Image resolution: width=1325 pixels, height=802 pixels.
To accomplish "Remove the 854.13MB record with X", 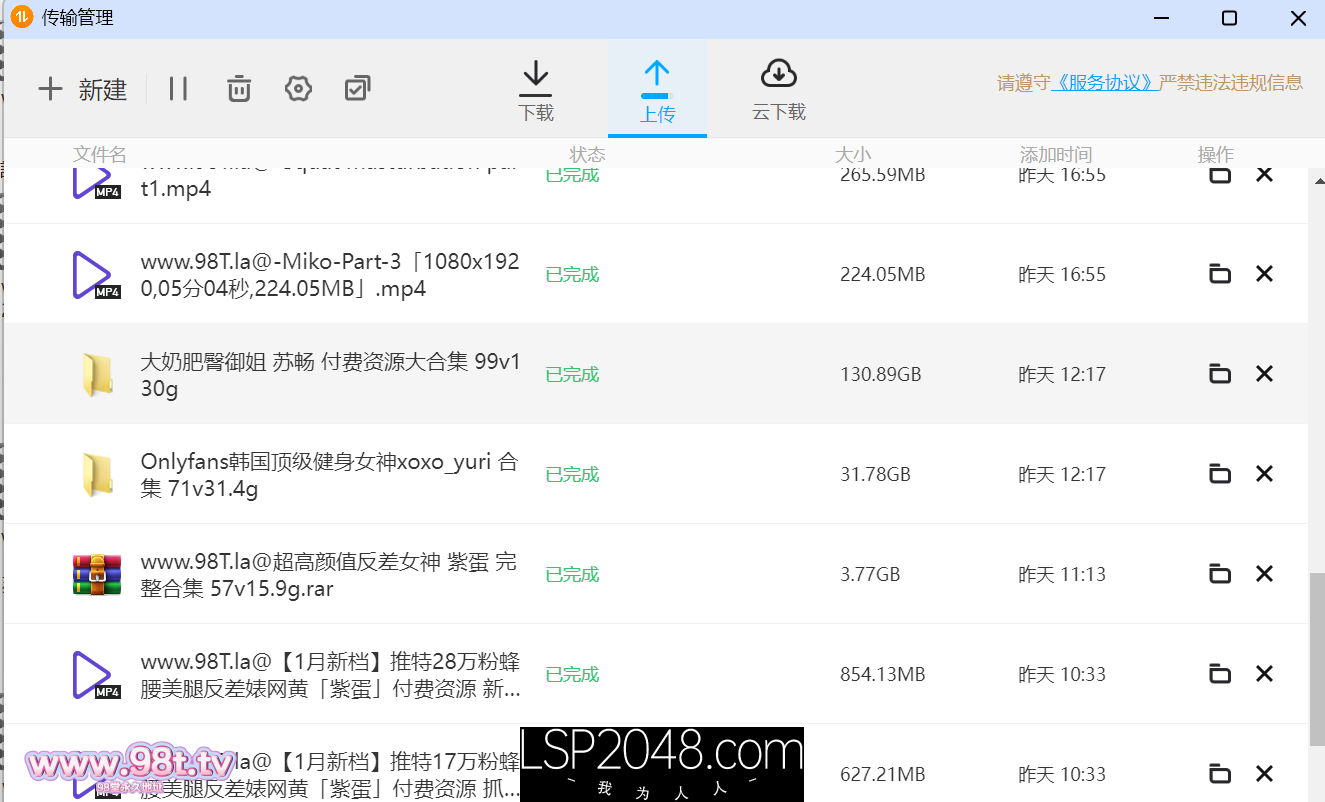I will pyautogui.click(x=1264, y=674).
